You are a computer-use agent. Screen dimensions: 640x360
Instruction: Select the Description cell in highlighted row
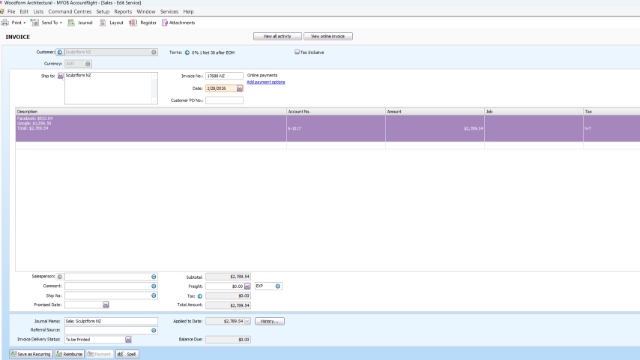[x=151, y=128]
